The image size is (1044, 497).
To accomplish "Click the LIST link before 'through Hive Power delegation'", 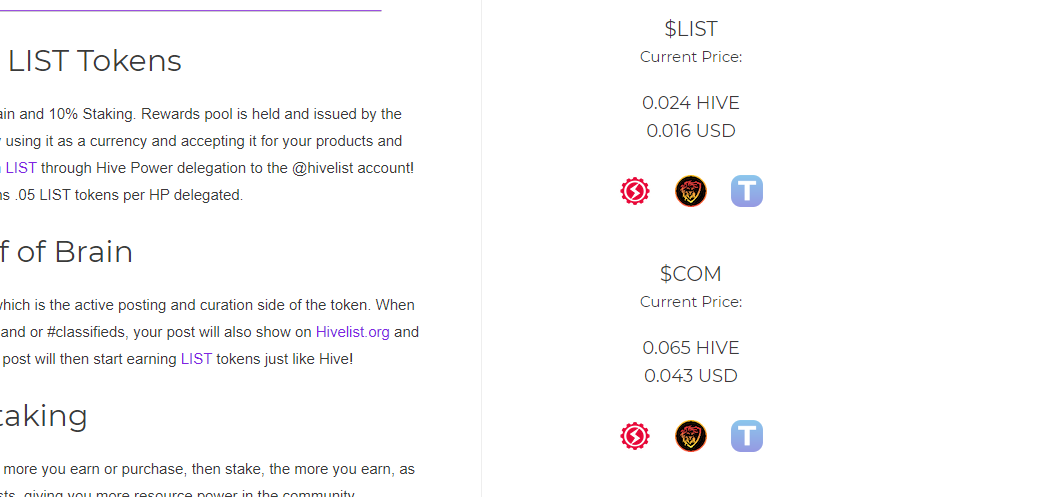I will tap(19, 168).
